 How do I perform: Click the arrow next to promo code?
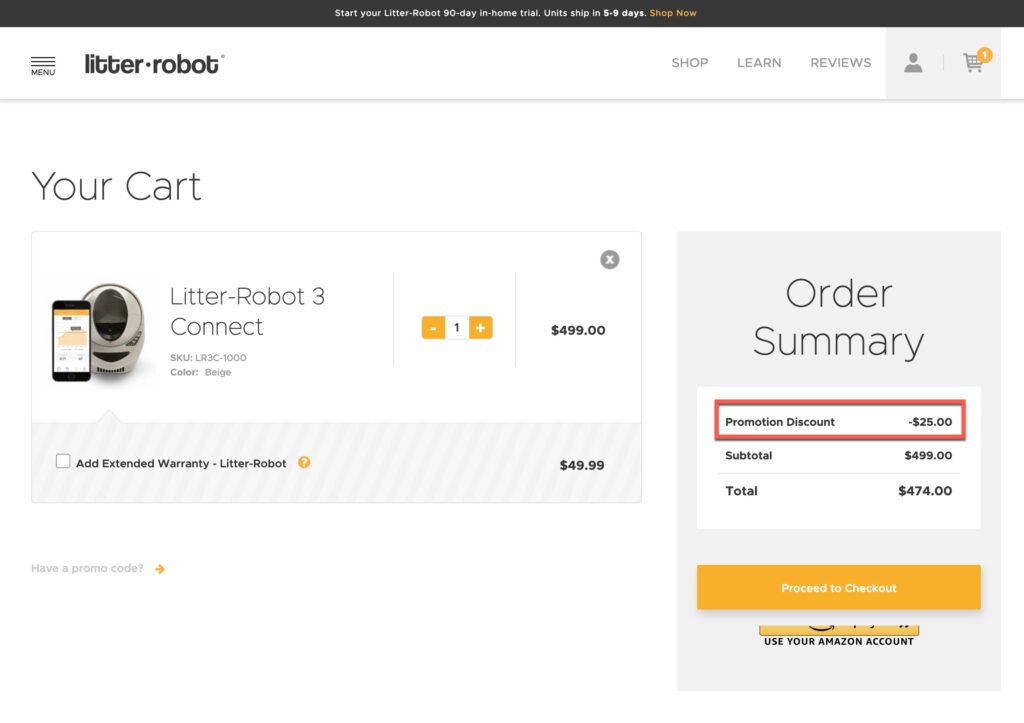[x=159, y=567]
